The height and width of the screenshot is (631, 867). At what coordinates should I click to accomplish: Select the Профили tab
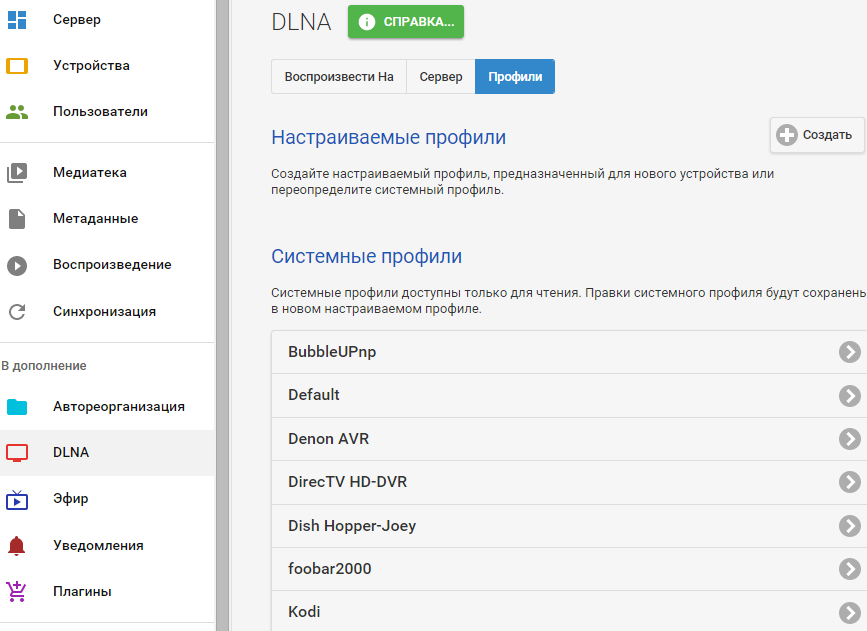click(515, 77)
